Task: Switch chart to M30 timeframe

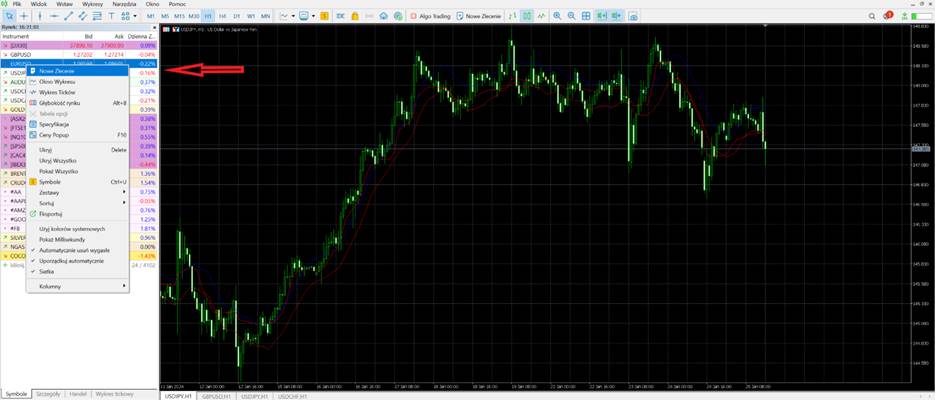Action: tap(194, 16)
